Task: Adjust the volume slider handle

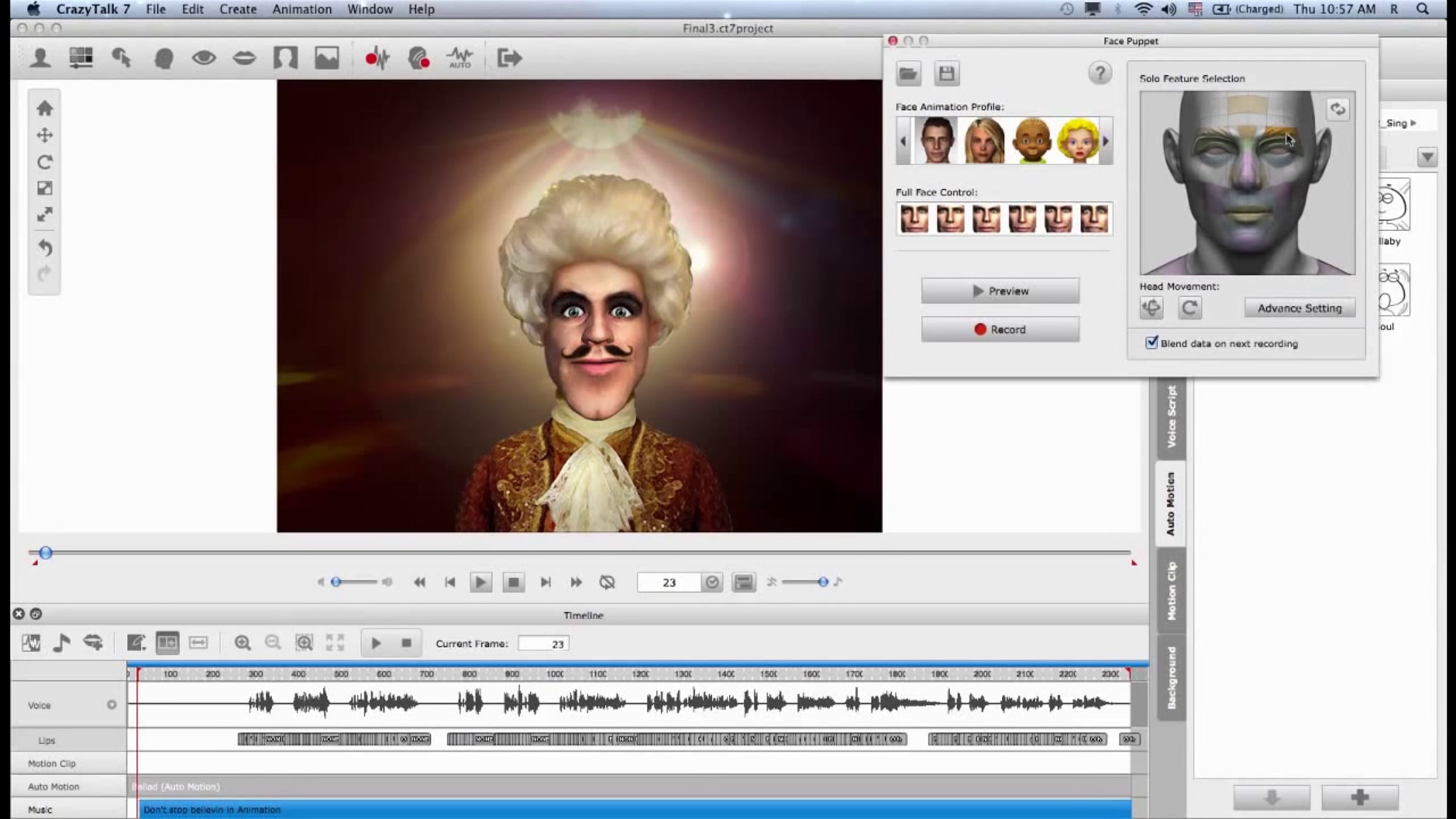Action: 336,582
